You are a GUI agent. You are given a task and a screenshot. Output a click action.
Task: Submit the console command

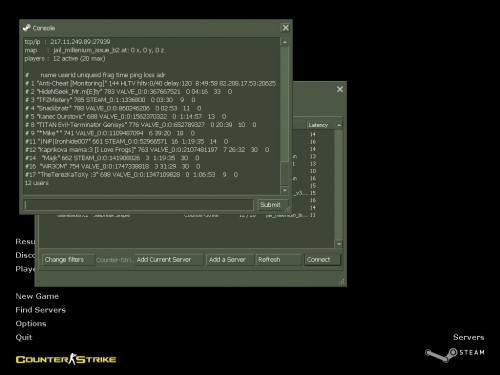click(x=272, y=205)
